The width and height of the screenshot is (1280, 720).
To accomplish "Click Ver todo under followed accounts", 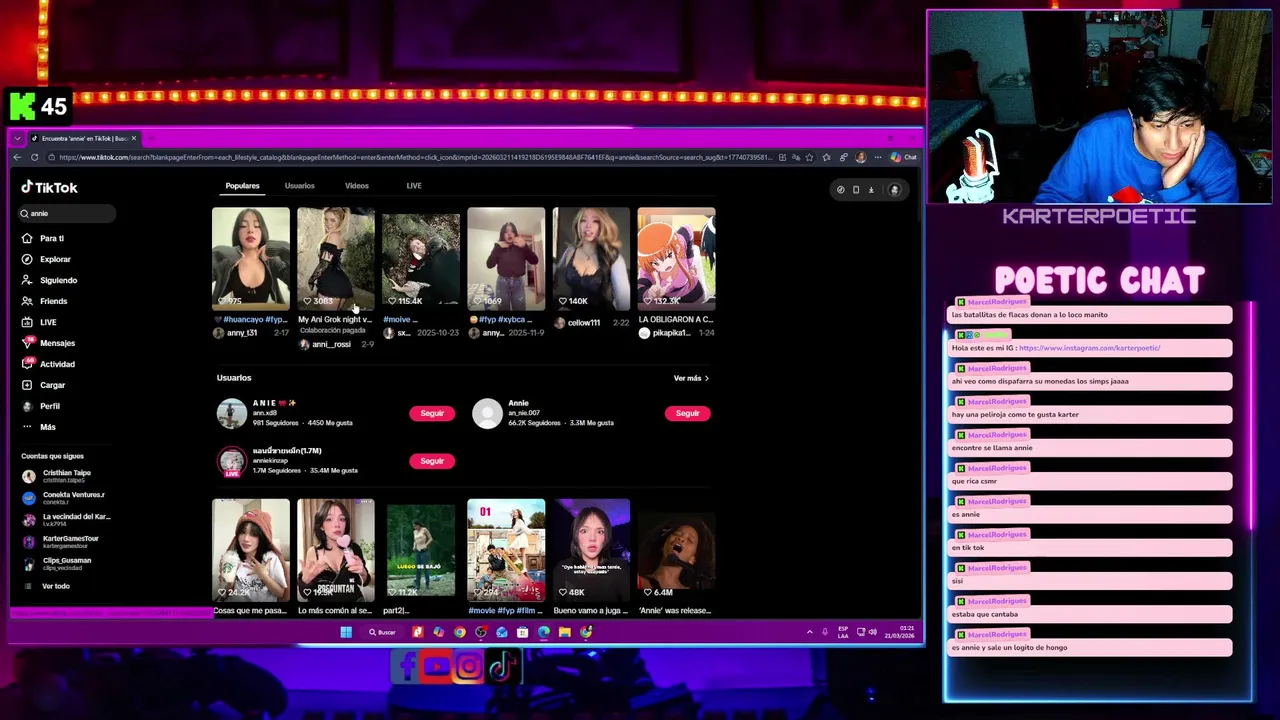I will [56, 586].
